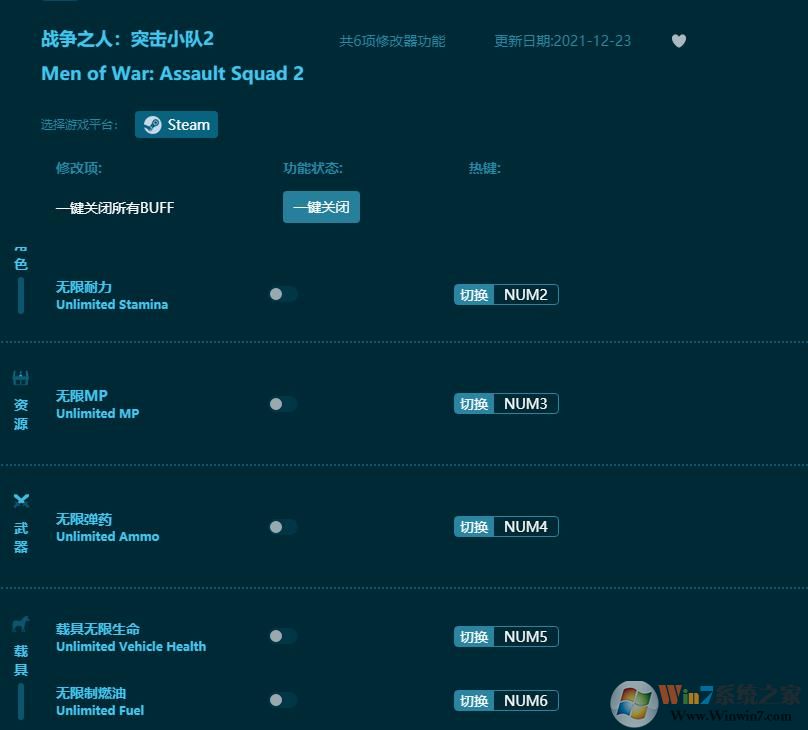This screenshot has width=808, height=730.
Task: Switch on Unlimited Vehicle Health toggle
Action: tap(280, 636)
